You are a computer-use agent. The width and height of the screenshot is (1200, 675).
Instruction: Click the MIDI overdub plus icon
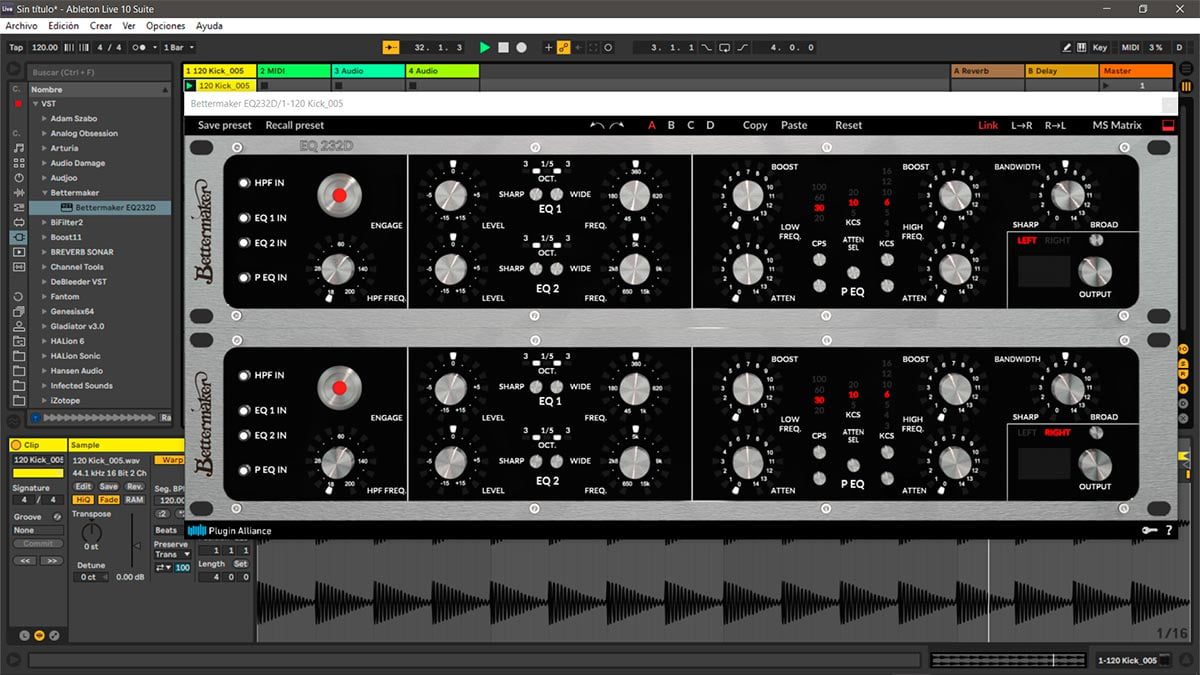[548, 47]
